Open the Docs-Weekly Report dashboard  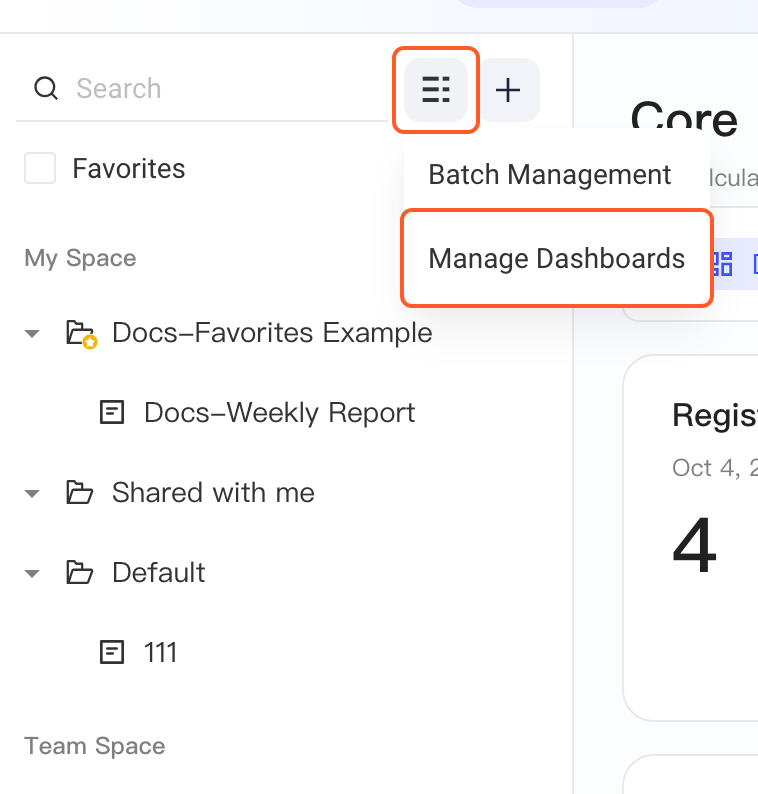click(279, 413)
